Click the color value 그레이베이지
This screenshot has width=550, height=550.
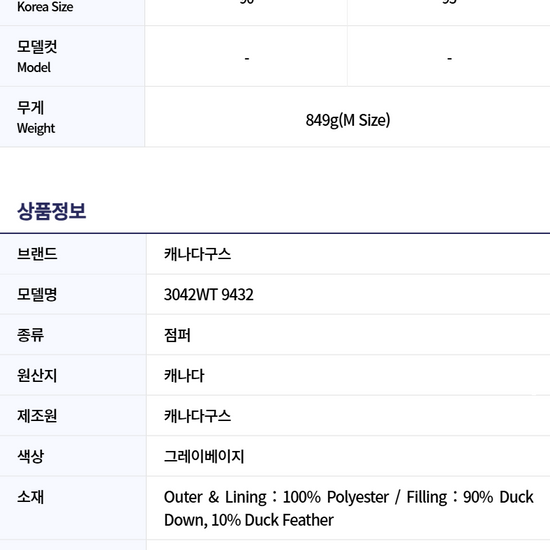204,456
